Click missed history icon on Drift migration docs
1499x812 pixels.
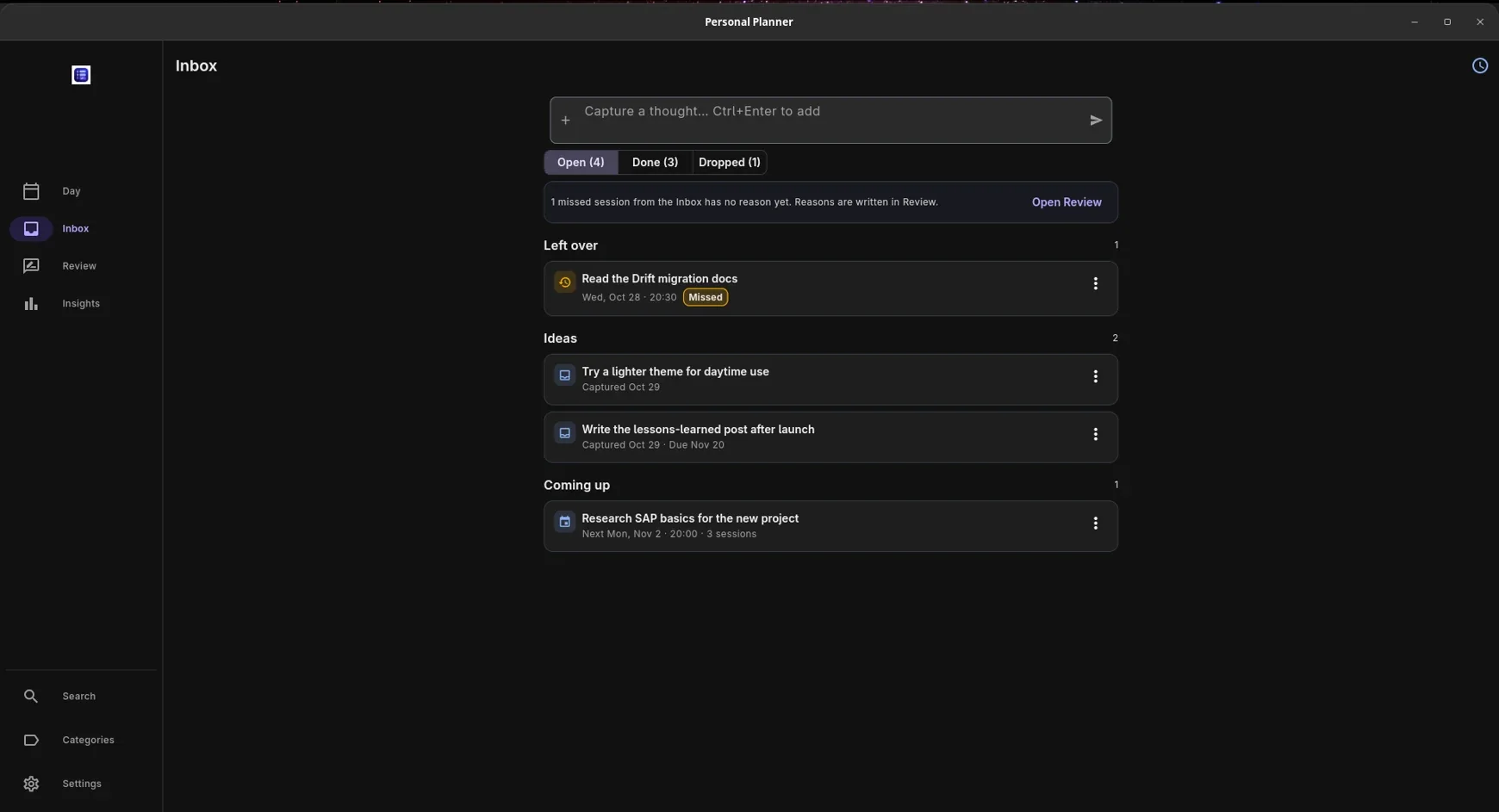click(564, 282)
